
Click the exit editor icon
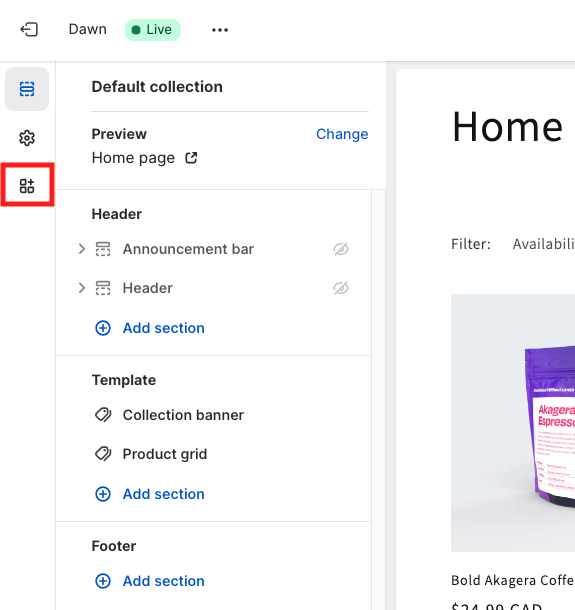pos(29,30)
